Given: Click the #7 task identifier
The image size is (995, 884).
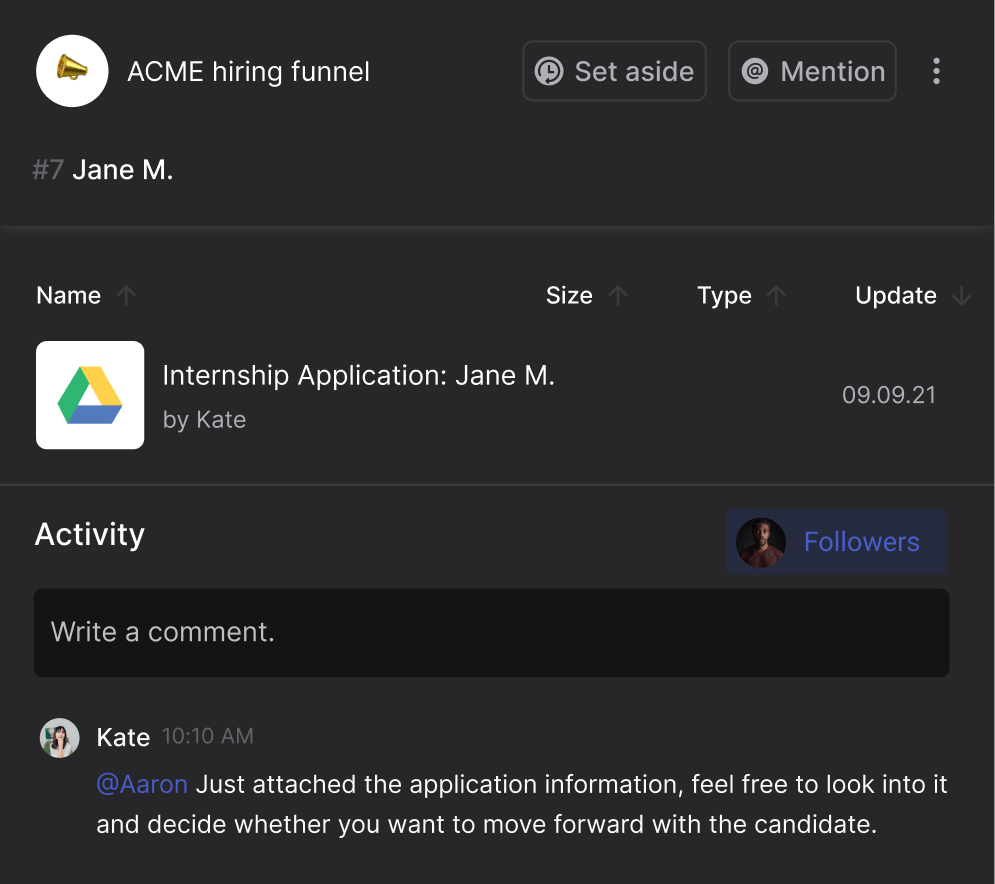Looking at the screenshot, I should pos(47,169).
